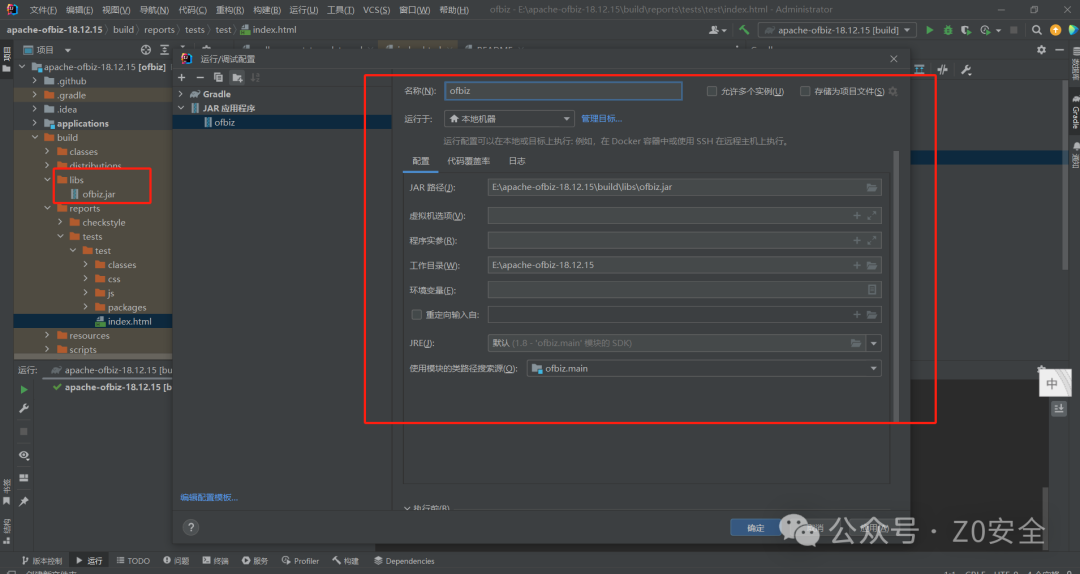Switch to the code coverage tab

[468, 161]
